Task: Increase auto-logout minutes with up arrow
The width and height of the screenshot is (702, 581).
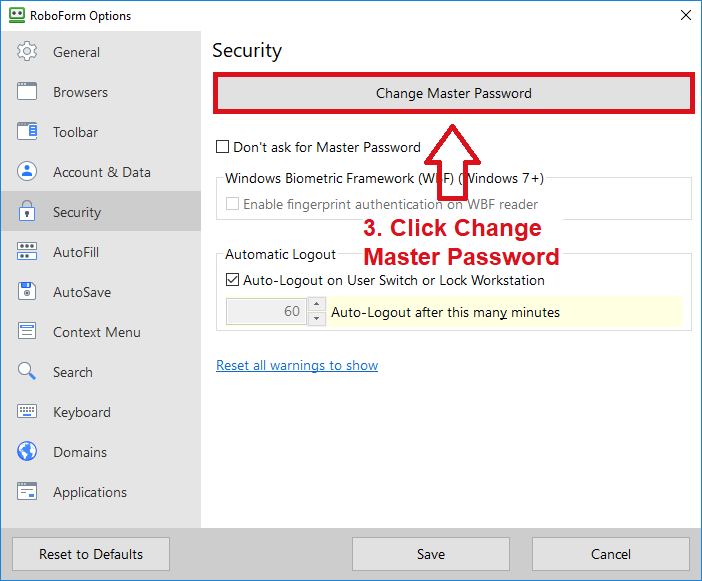Action: (x=317, y=304)
